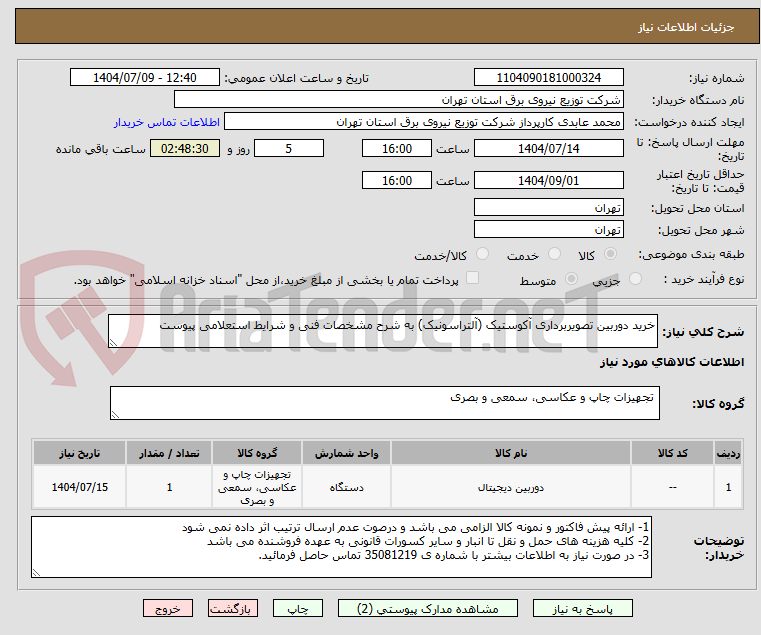This screenshot has height=635, width=761.
Task: Open مشاهده مدارک پیوستی (2) attachments
Action: [428, 608]
